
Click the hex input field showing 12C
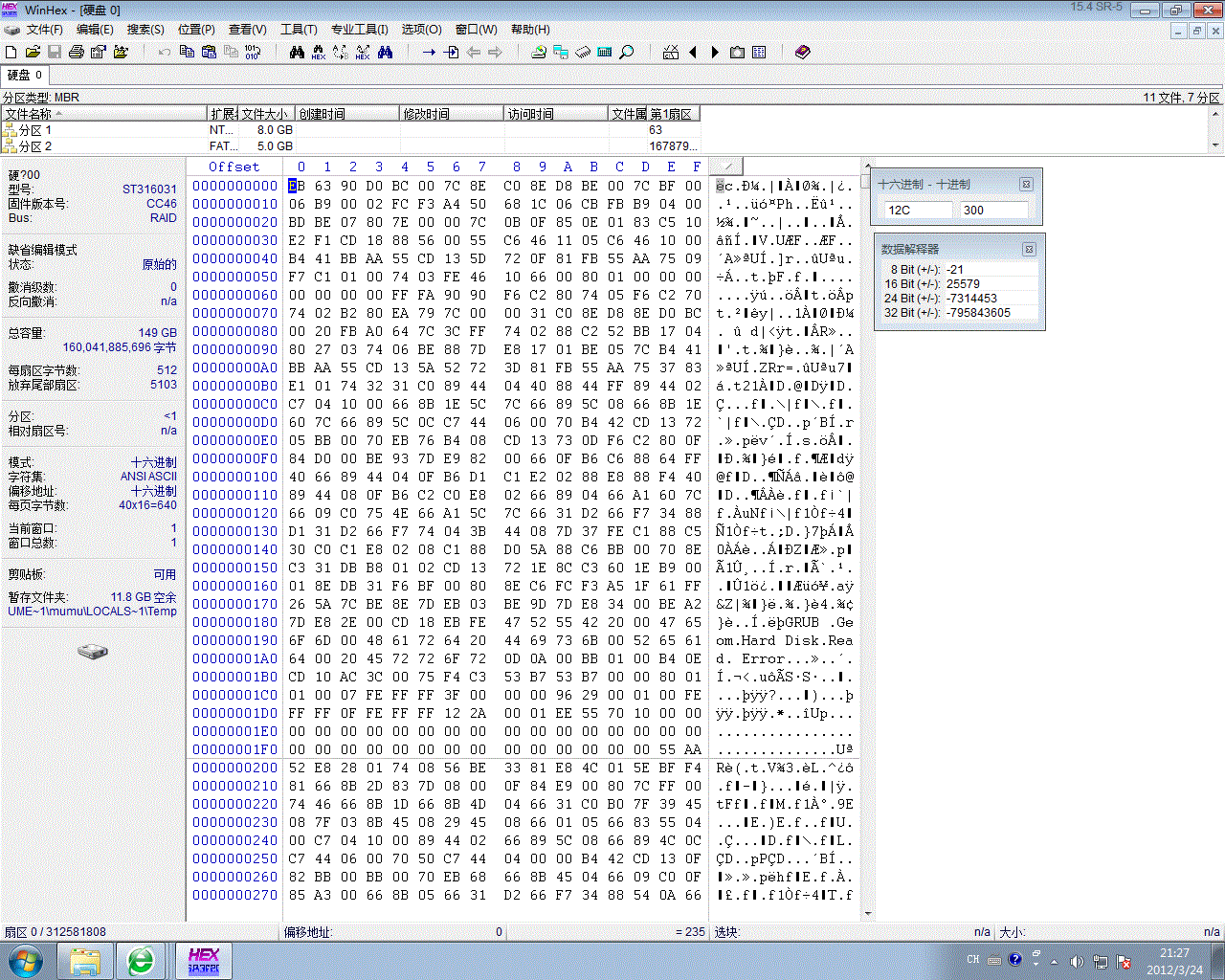(x=917, y=210)
